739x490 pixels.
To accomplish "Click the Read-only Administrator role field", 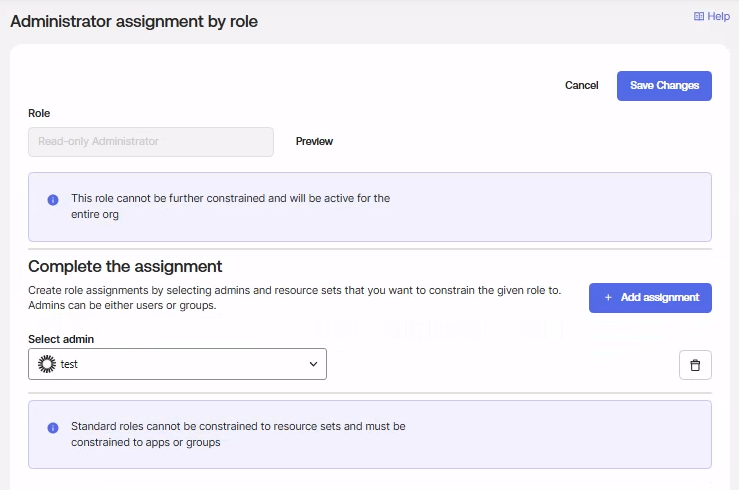I will tap(150, 142).
